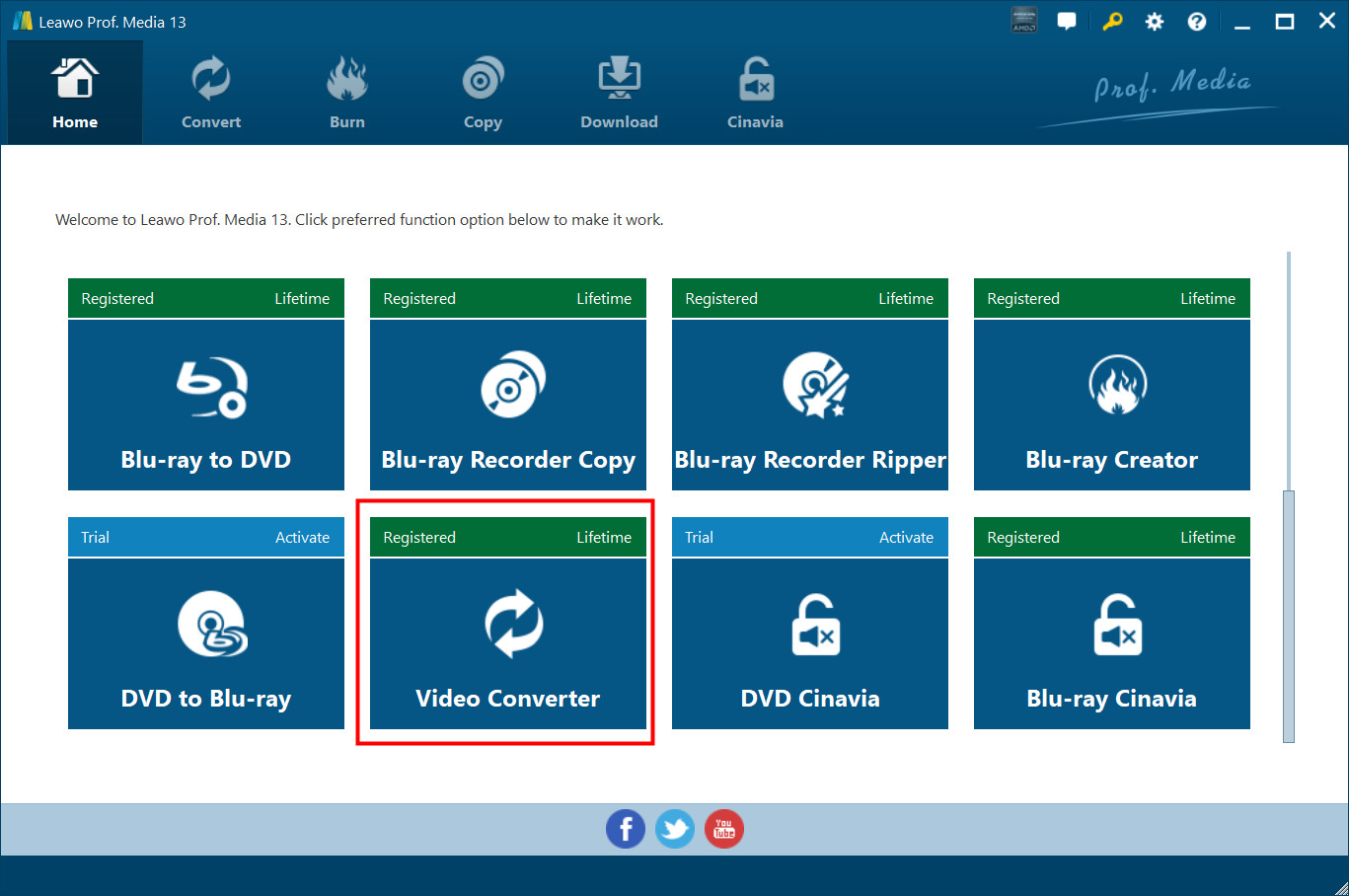Screen dimensions: 1349x896
Task: Open Blu-ray Recorder Ripper module
Action: coord(809,405)
